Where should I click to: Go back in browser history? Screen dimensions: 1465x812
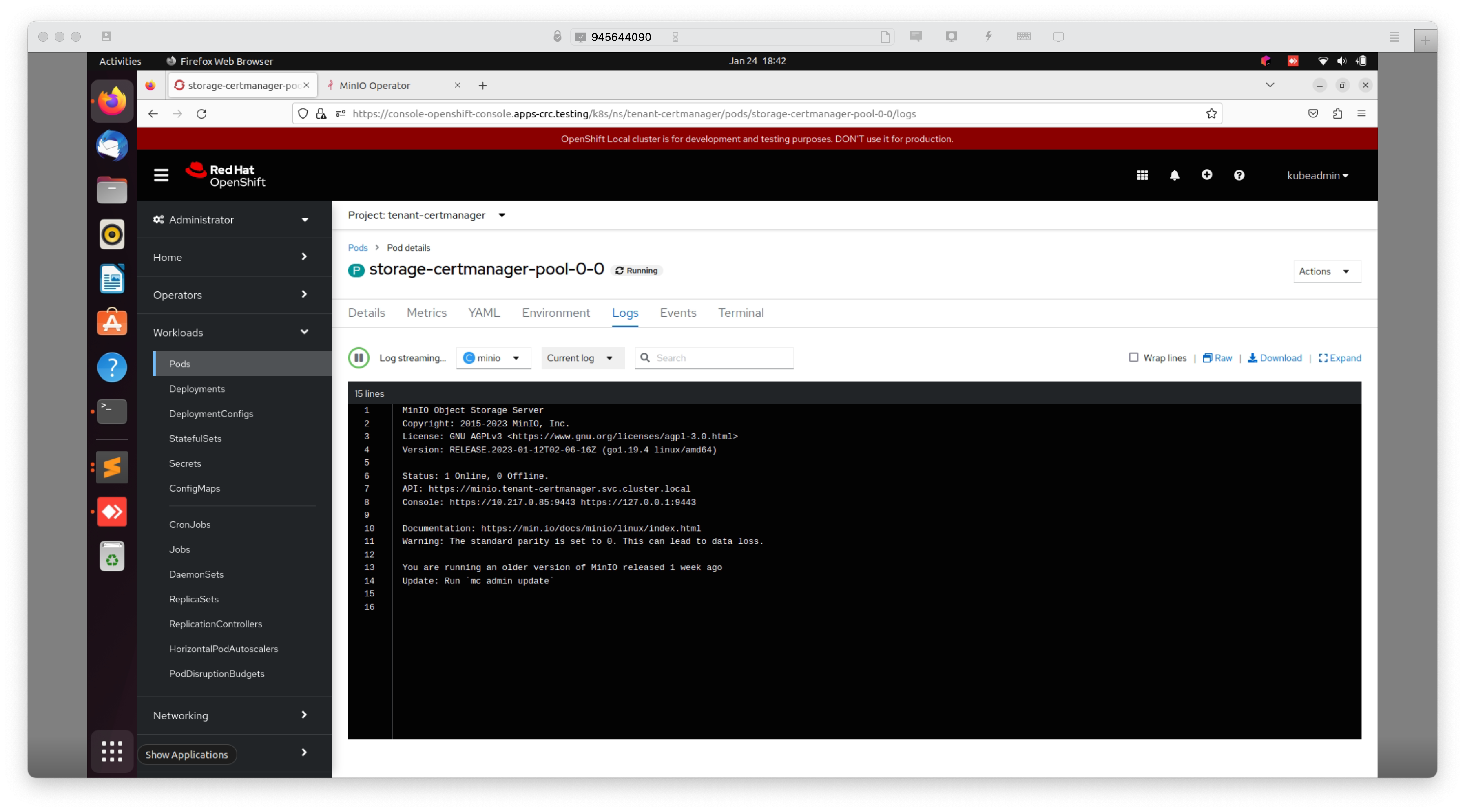click(153, 114)
